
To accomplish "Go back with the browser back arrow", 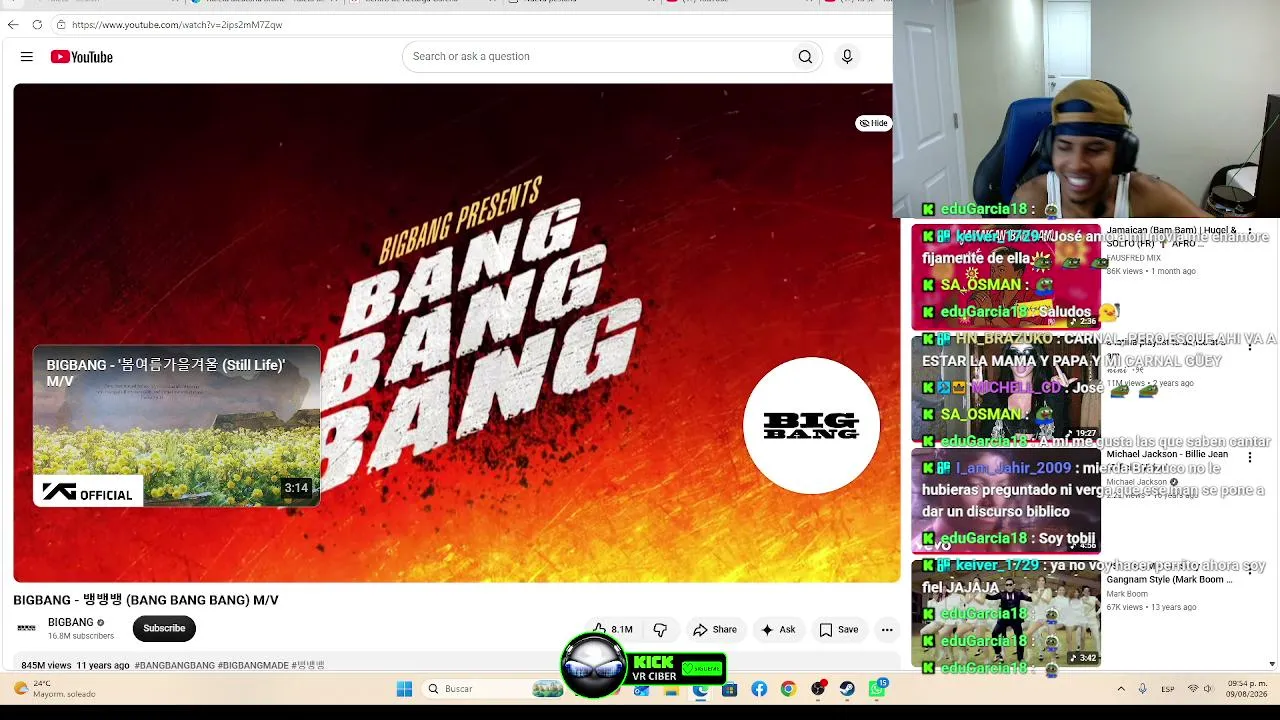I will [15, 24].
